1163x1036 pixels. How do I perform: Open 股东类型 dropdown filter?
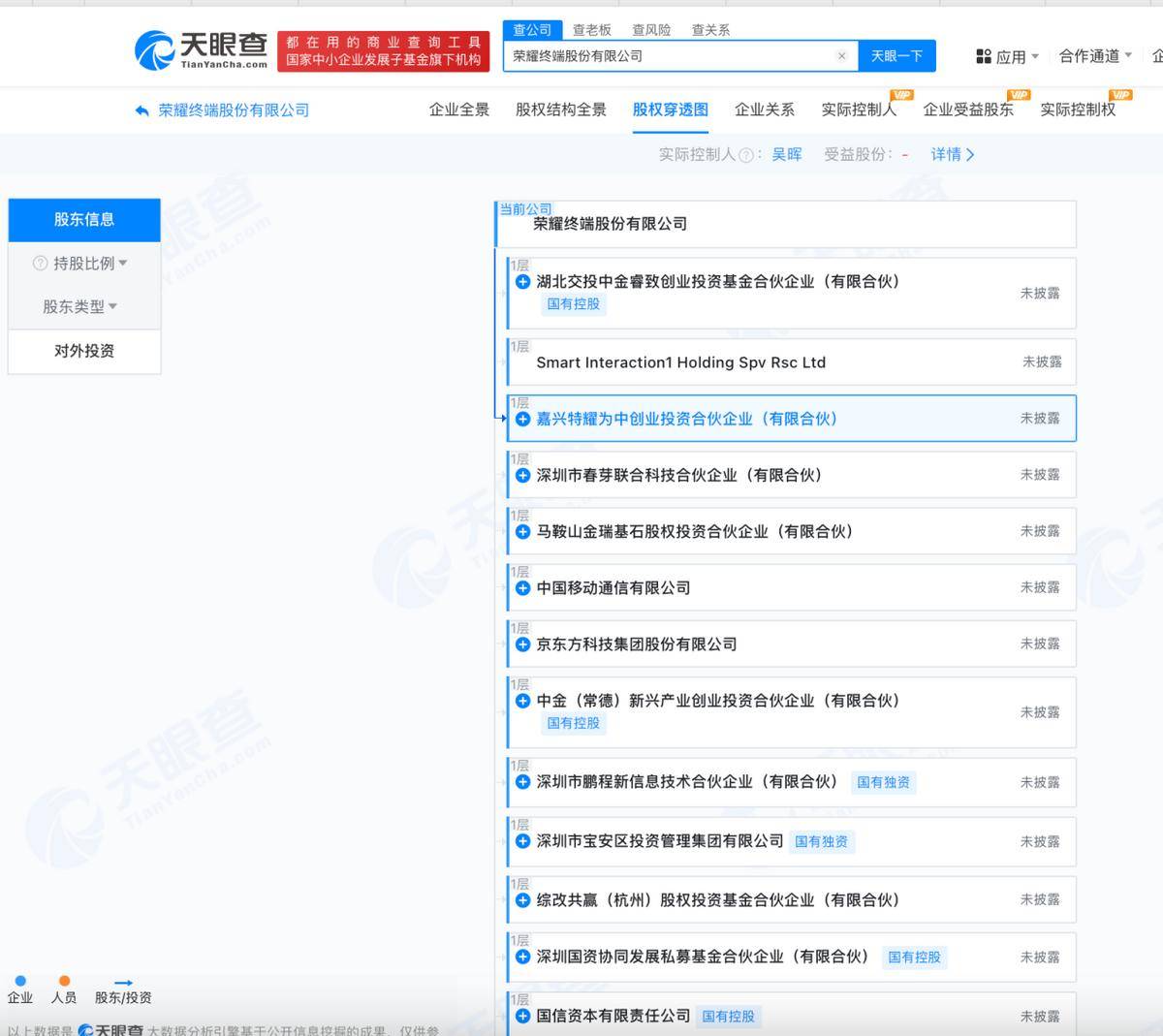(x=79, y=306)
